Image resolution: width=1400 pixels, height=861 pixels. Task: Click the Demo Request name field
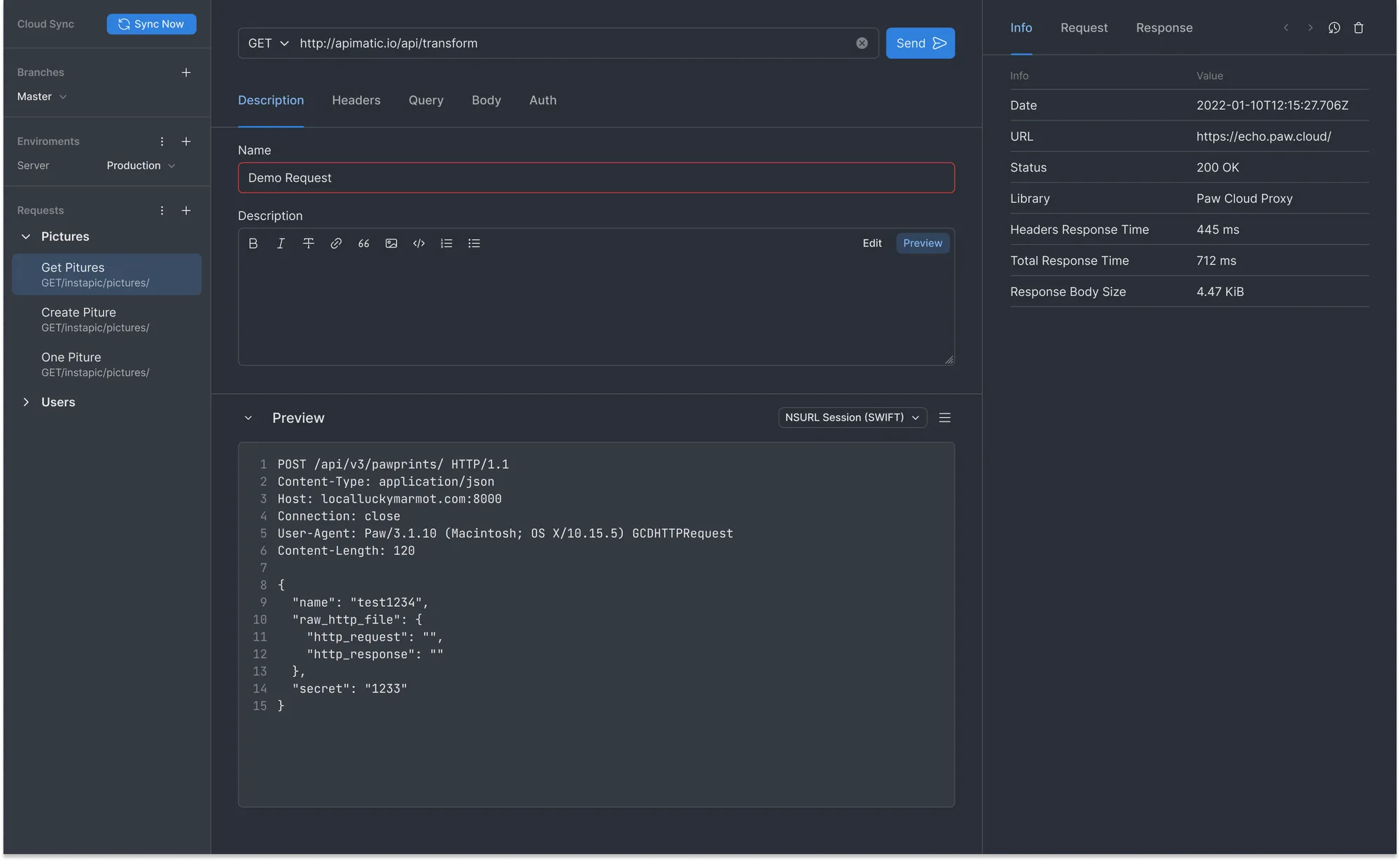pos(596,178)
